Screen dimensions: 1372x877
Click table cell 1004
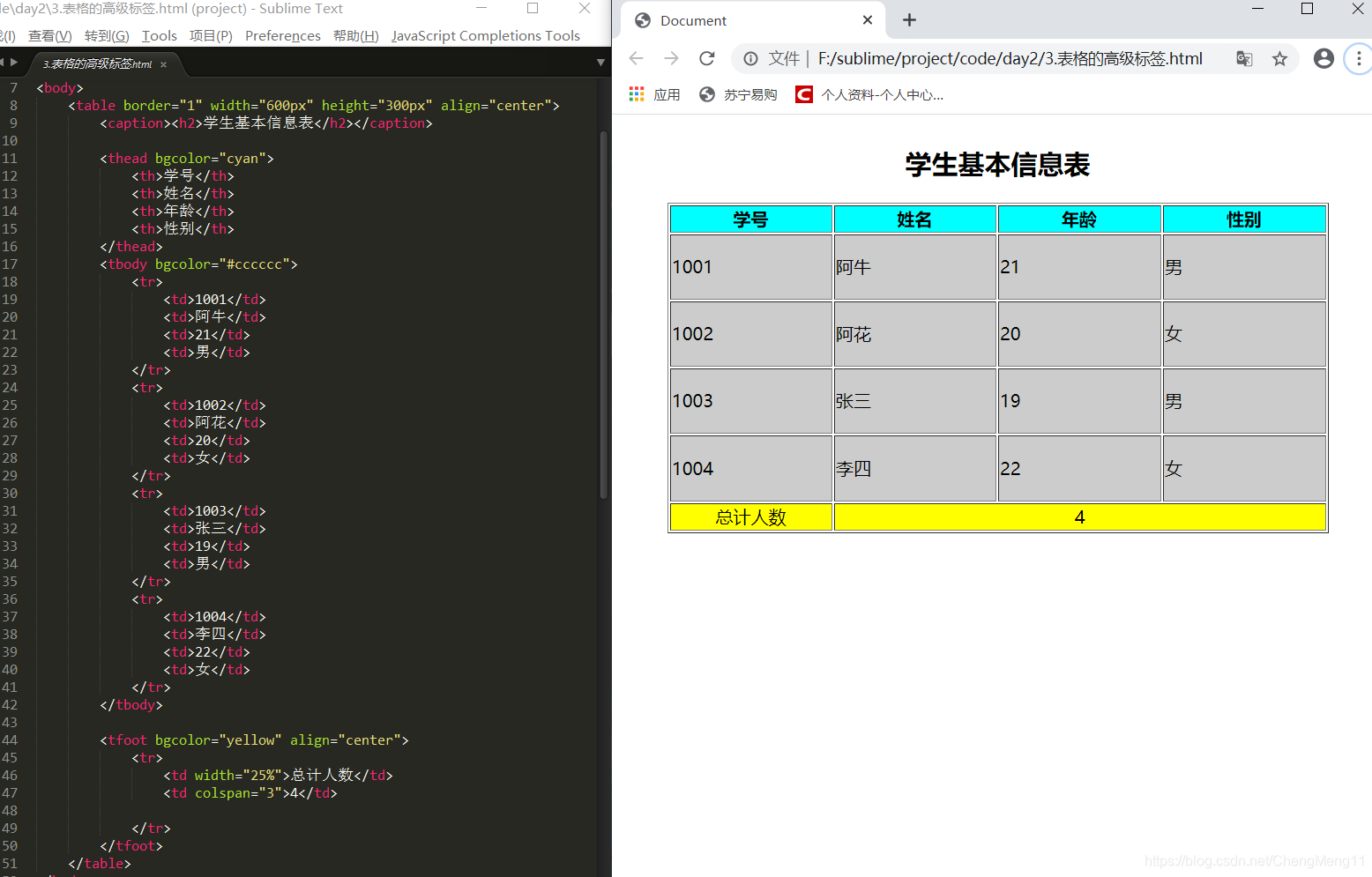coord(751,469)
